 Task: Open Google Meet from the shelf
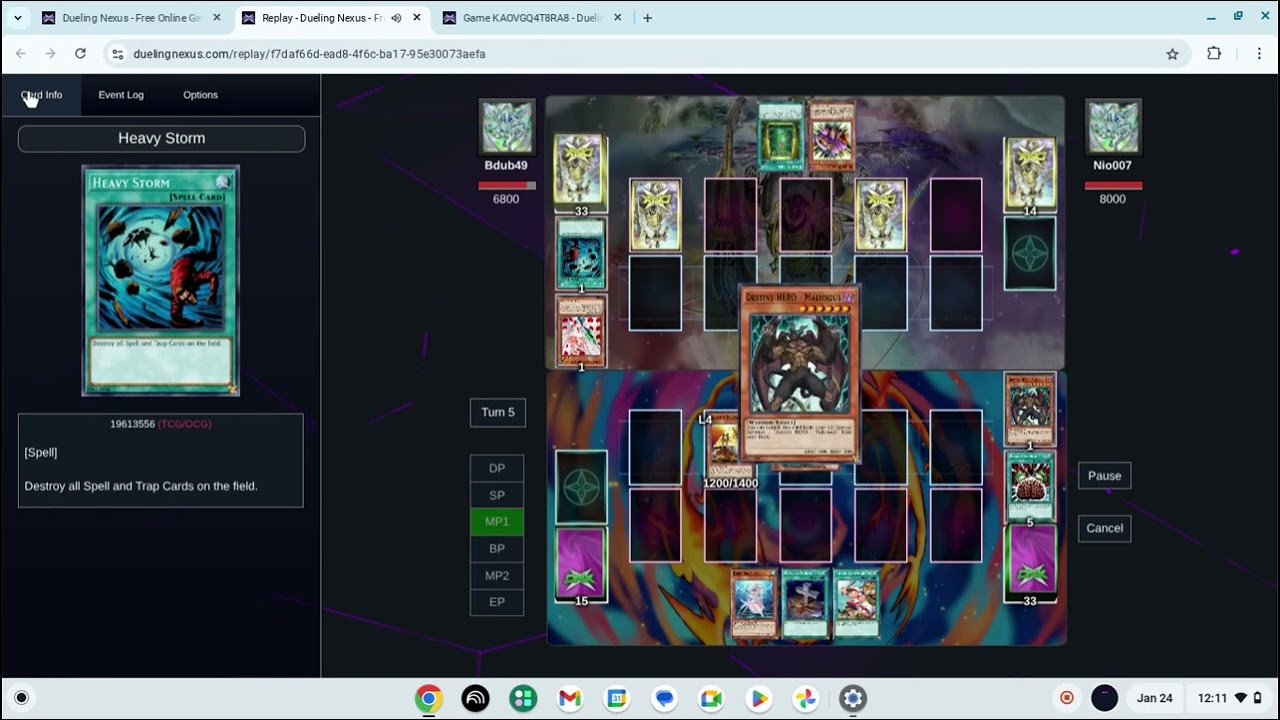click(x=711, y=698)
